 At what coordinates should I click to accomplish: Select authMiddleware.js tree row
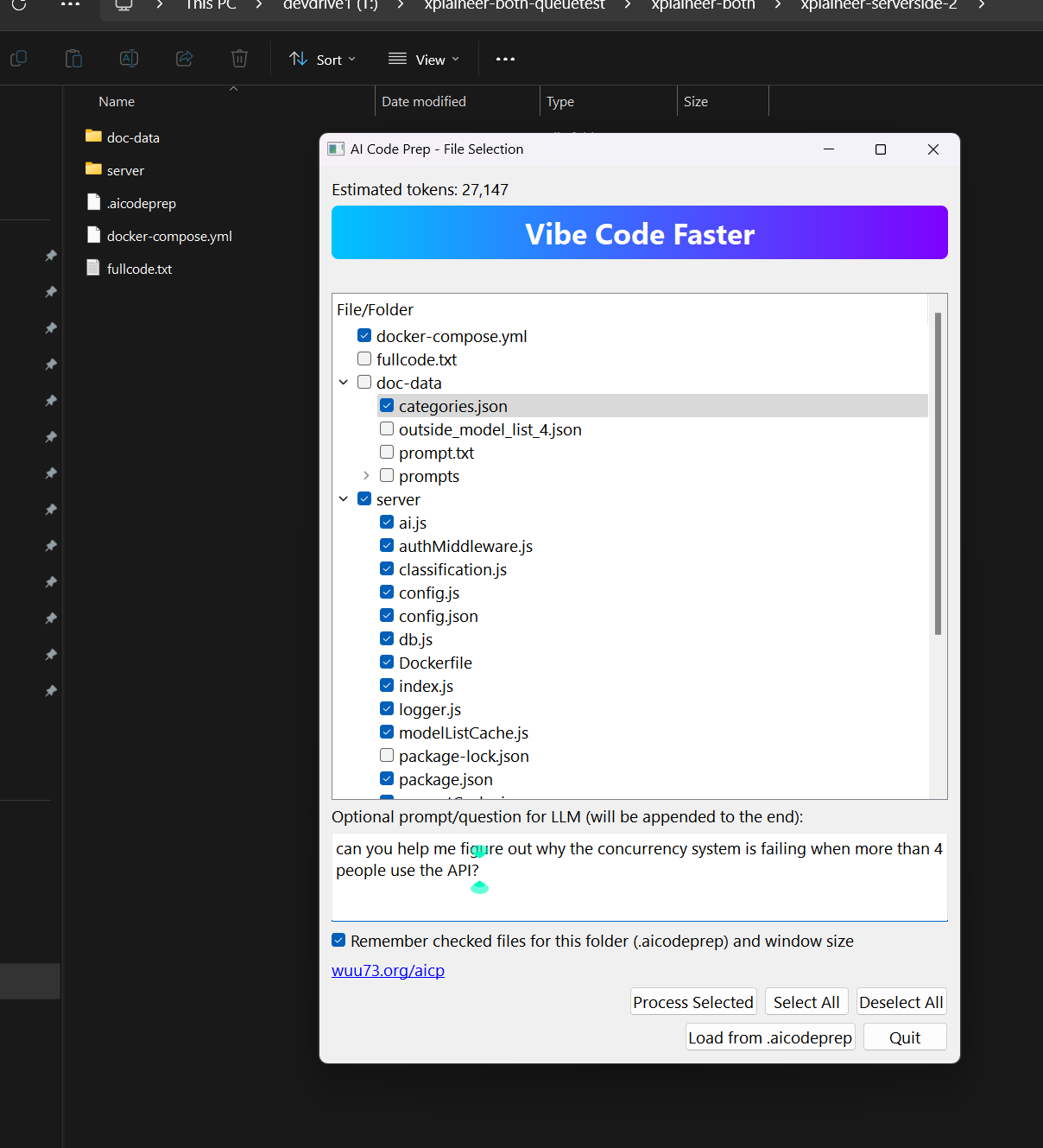point(466,546)
